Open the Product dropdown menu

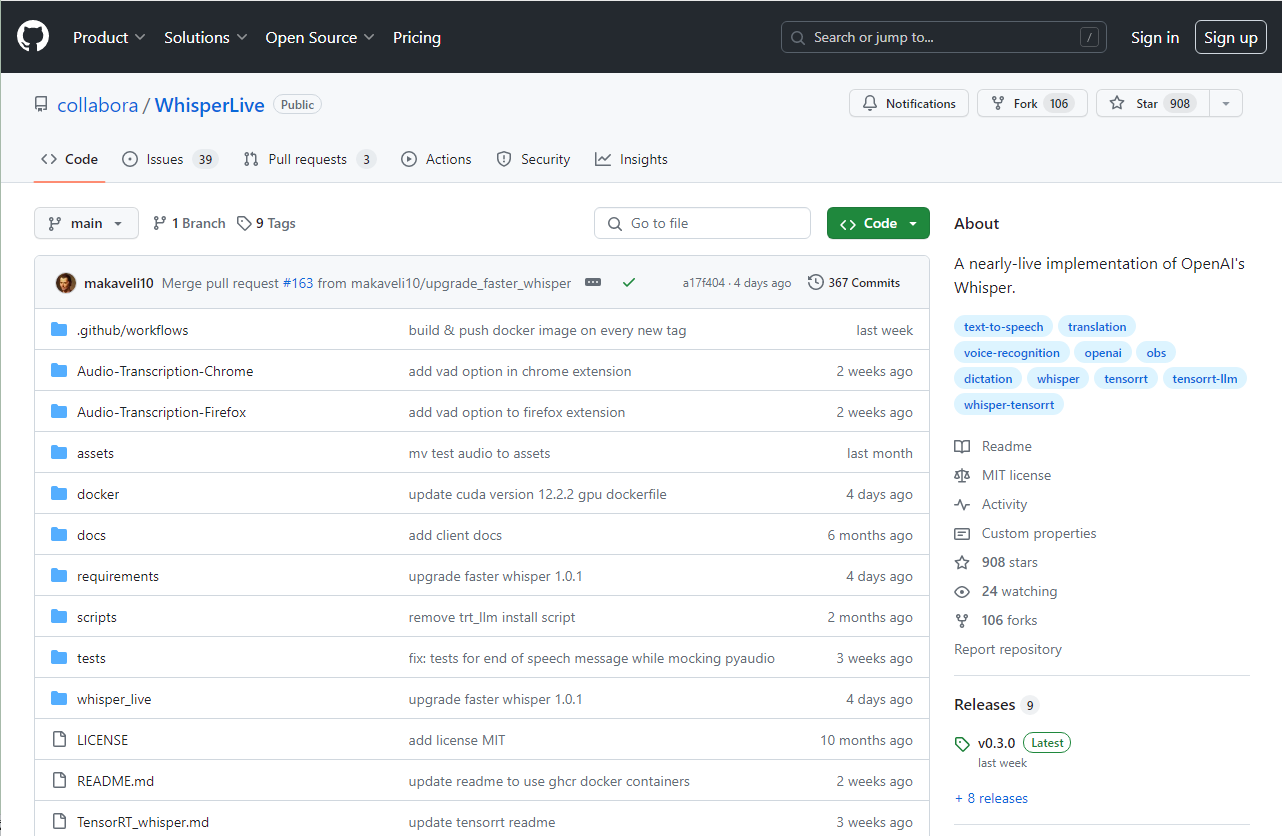pos(109,37)
